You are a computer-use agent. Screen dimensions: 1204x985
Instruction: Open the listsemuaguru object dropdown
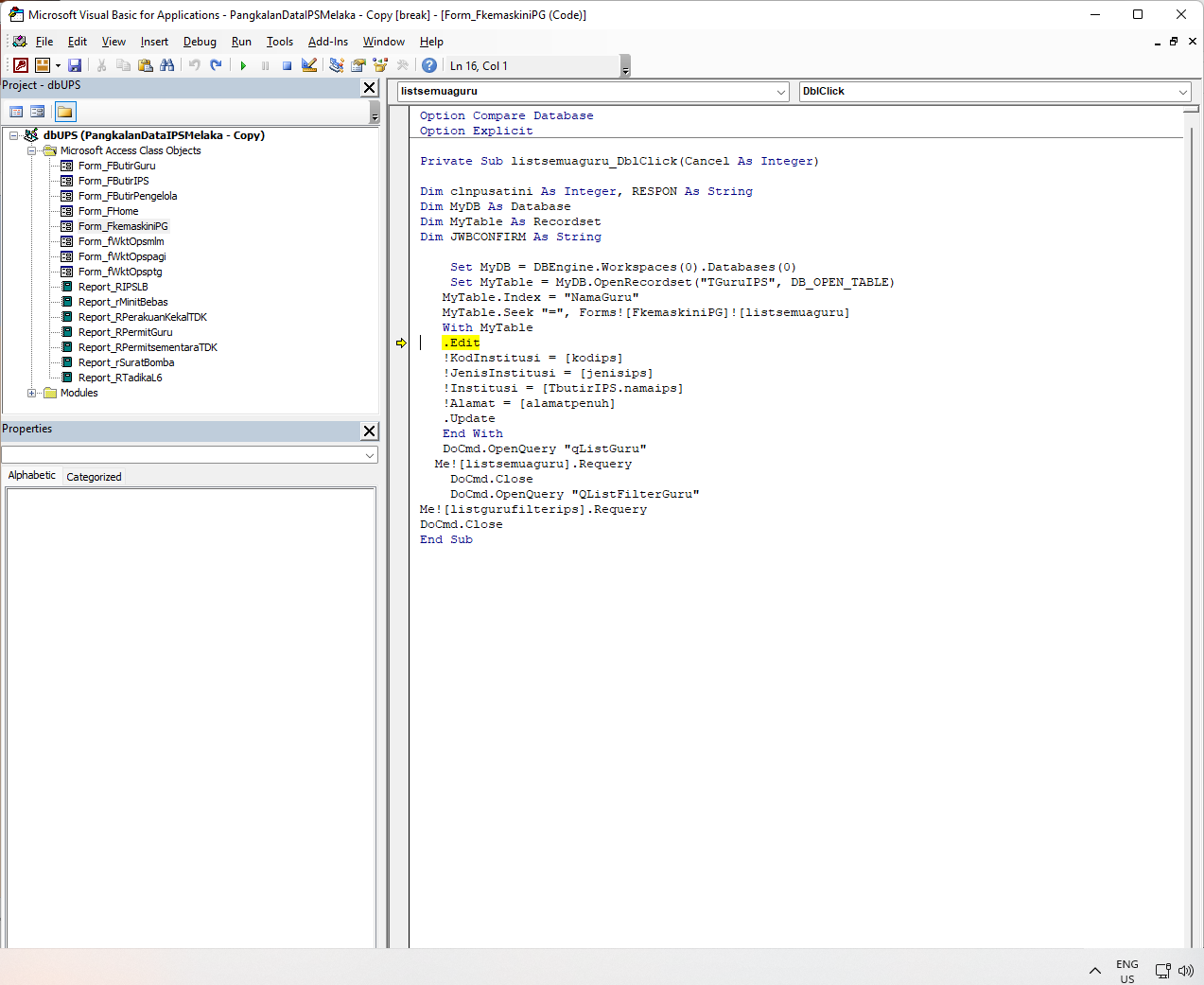point(781,92)
